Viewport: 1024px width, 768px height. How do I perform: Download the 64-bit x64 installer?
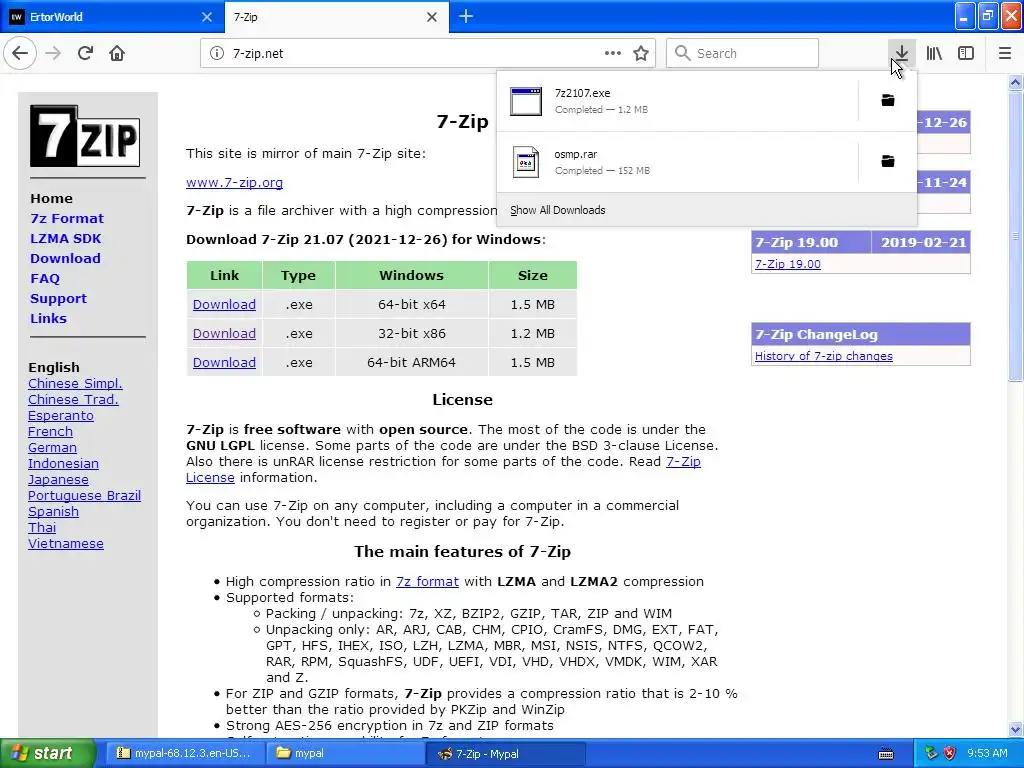(224, 304)
